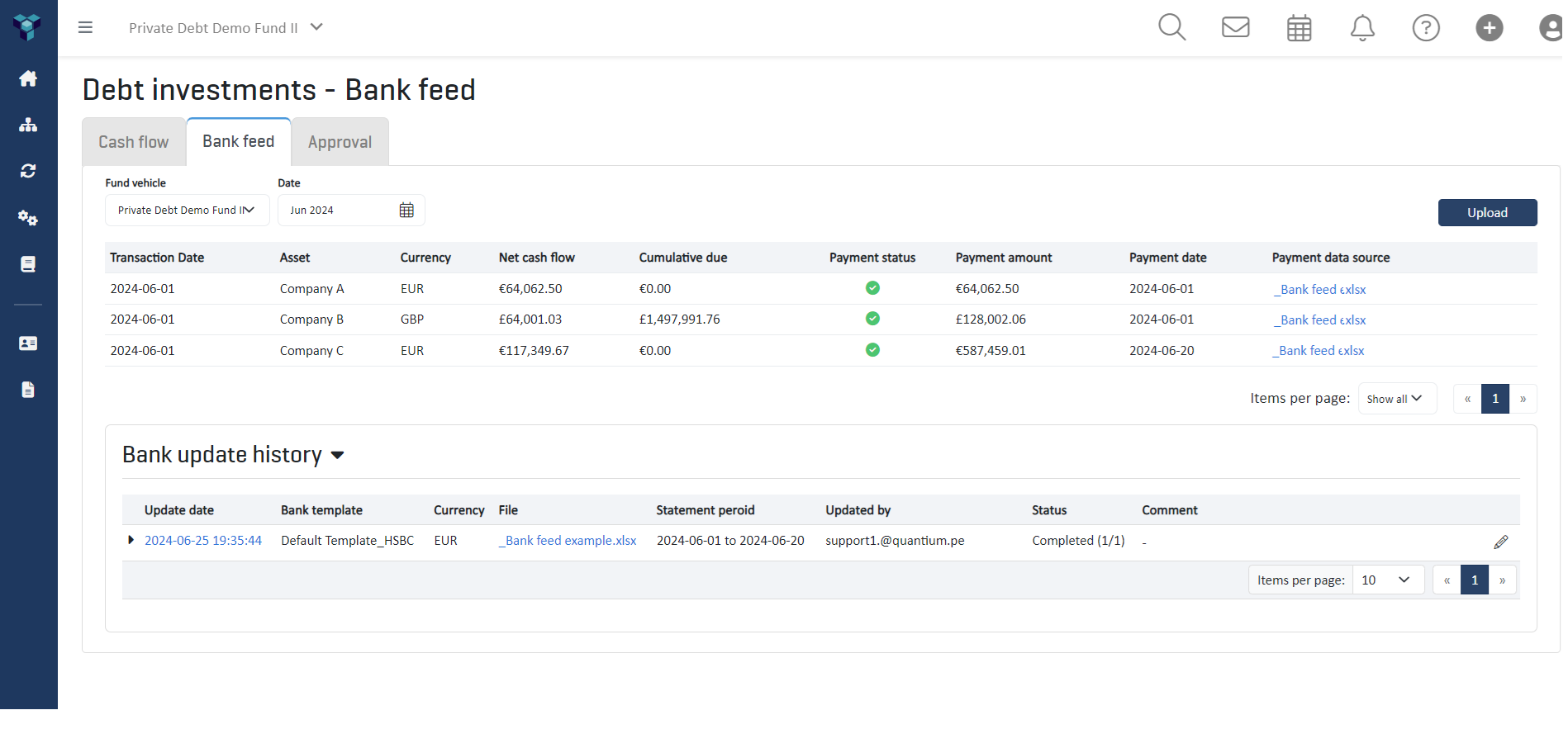Image resolution: width=1568 pixels, height=748 pixels.
Task: Collapse the Bank update history section
Action: tap(337, 455)
